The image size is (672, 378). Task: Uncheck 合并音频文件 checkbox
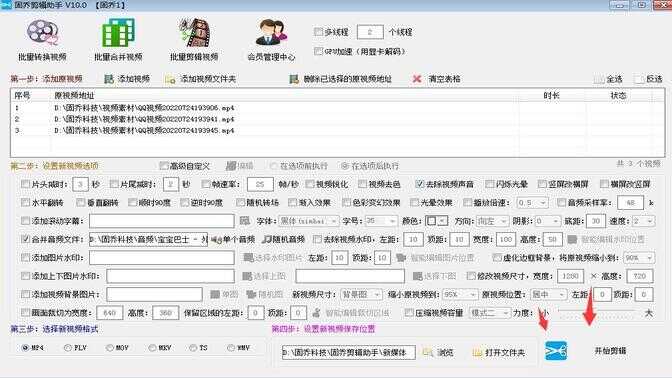pos(25,239)
